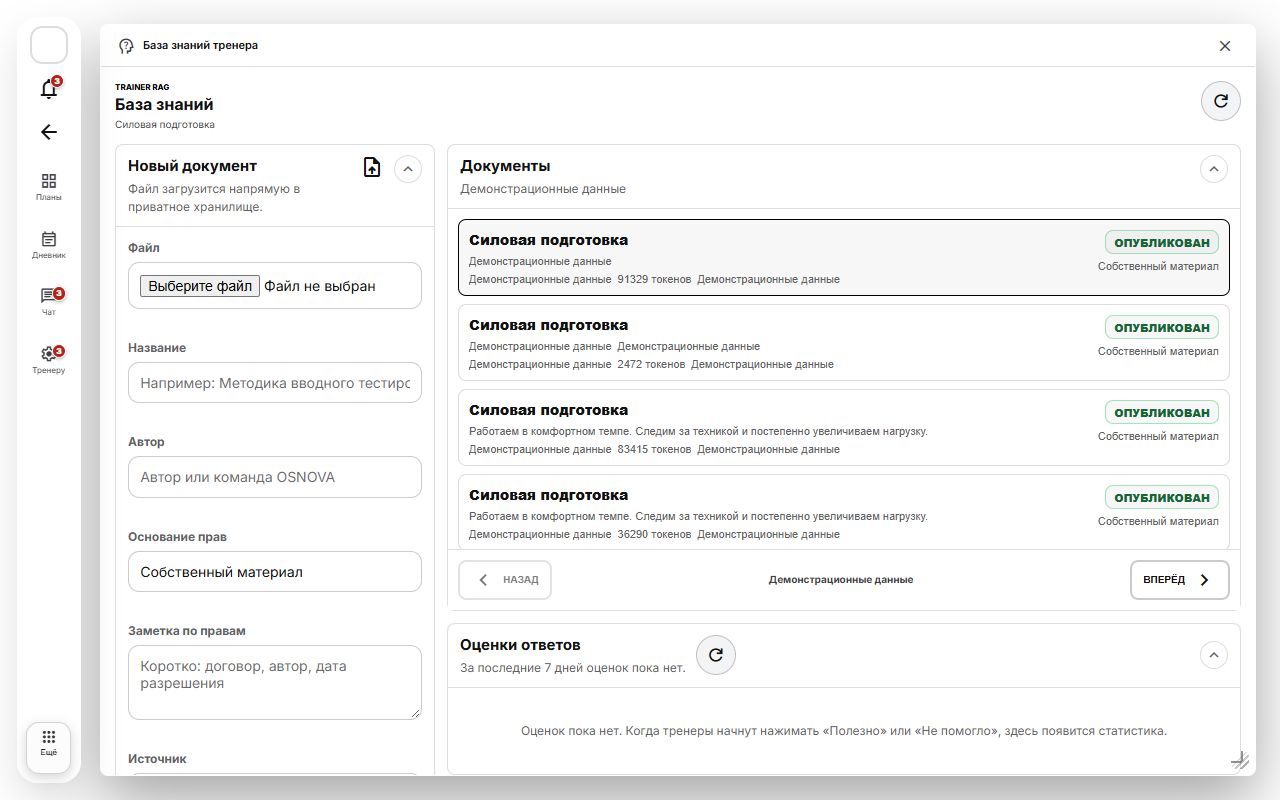Viewport: 1280px width, 800px height.
Task: Go to next page with Вперёд
Action: [x=1180, y=580]
